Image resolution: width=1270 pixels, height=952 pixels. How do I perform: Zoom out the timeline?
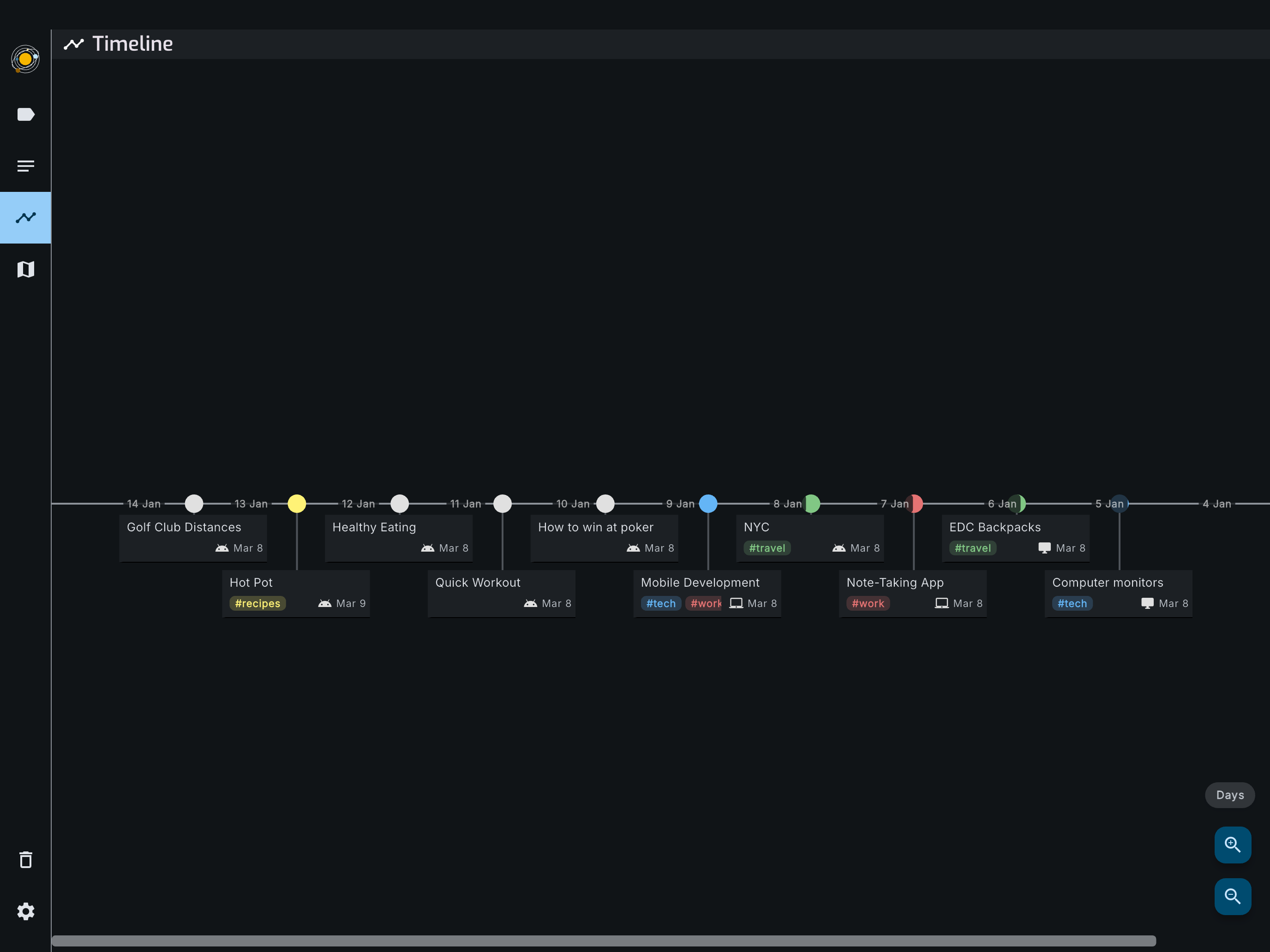[1233, 896]
